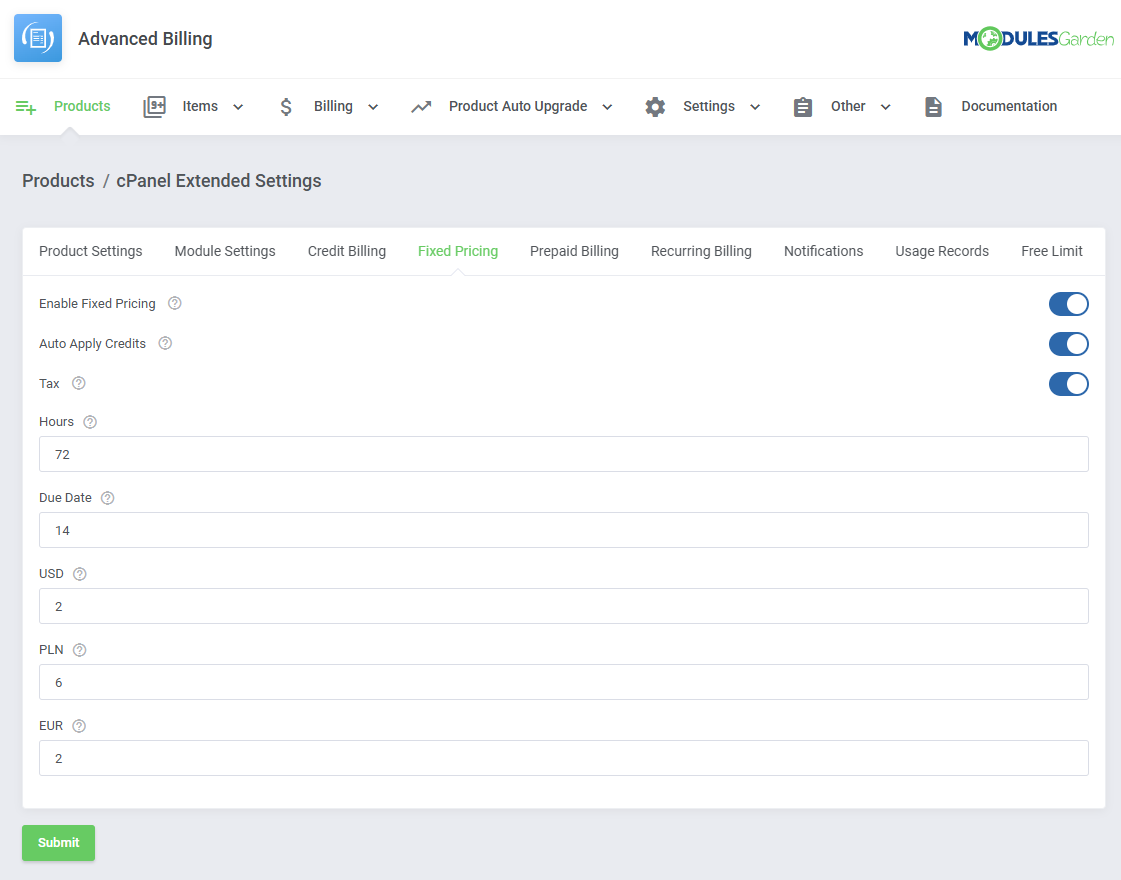Viewport: 1121px width, 880px height.
Task: Open help tooltip next to USD
Action: click(79, 573)
